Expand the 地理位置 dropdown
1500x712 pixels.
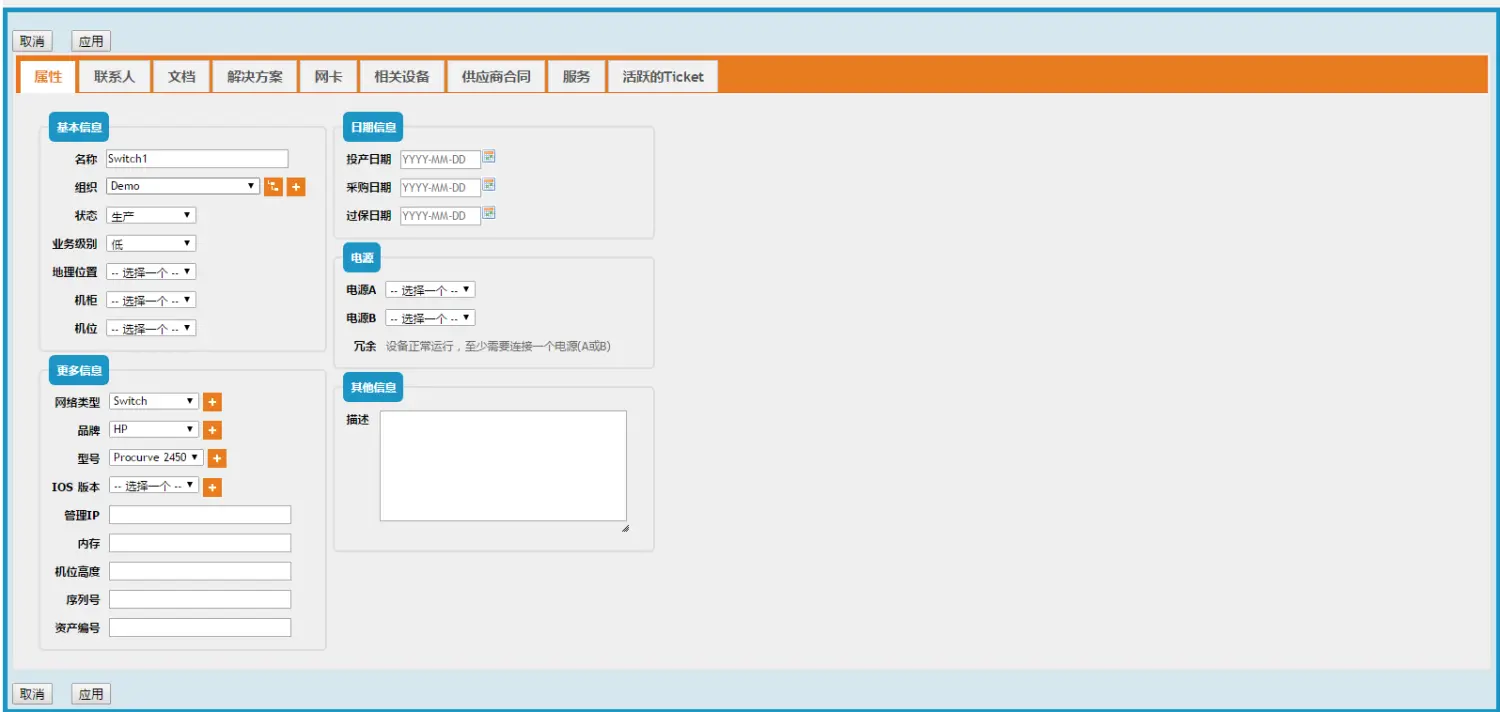[151, 271]
